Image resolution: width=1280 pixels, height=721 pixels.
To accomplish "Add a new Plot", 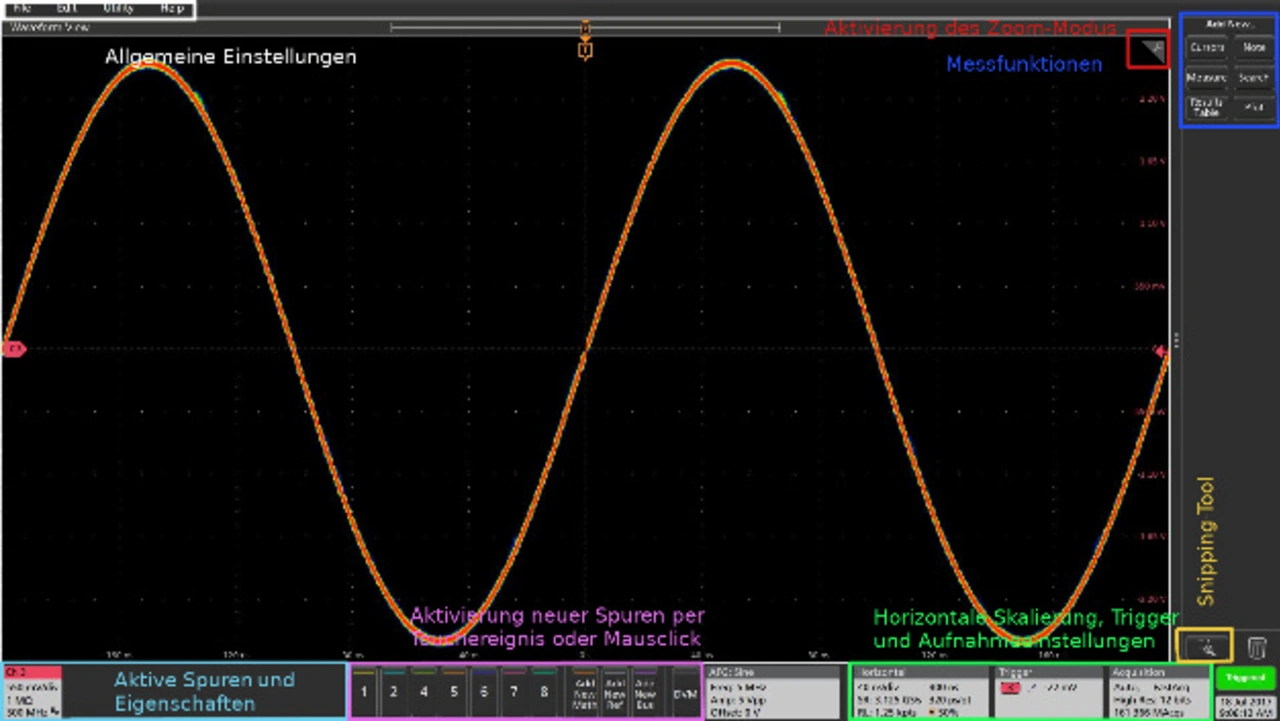I will (1254, 108).
